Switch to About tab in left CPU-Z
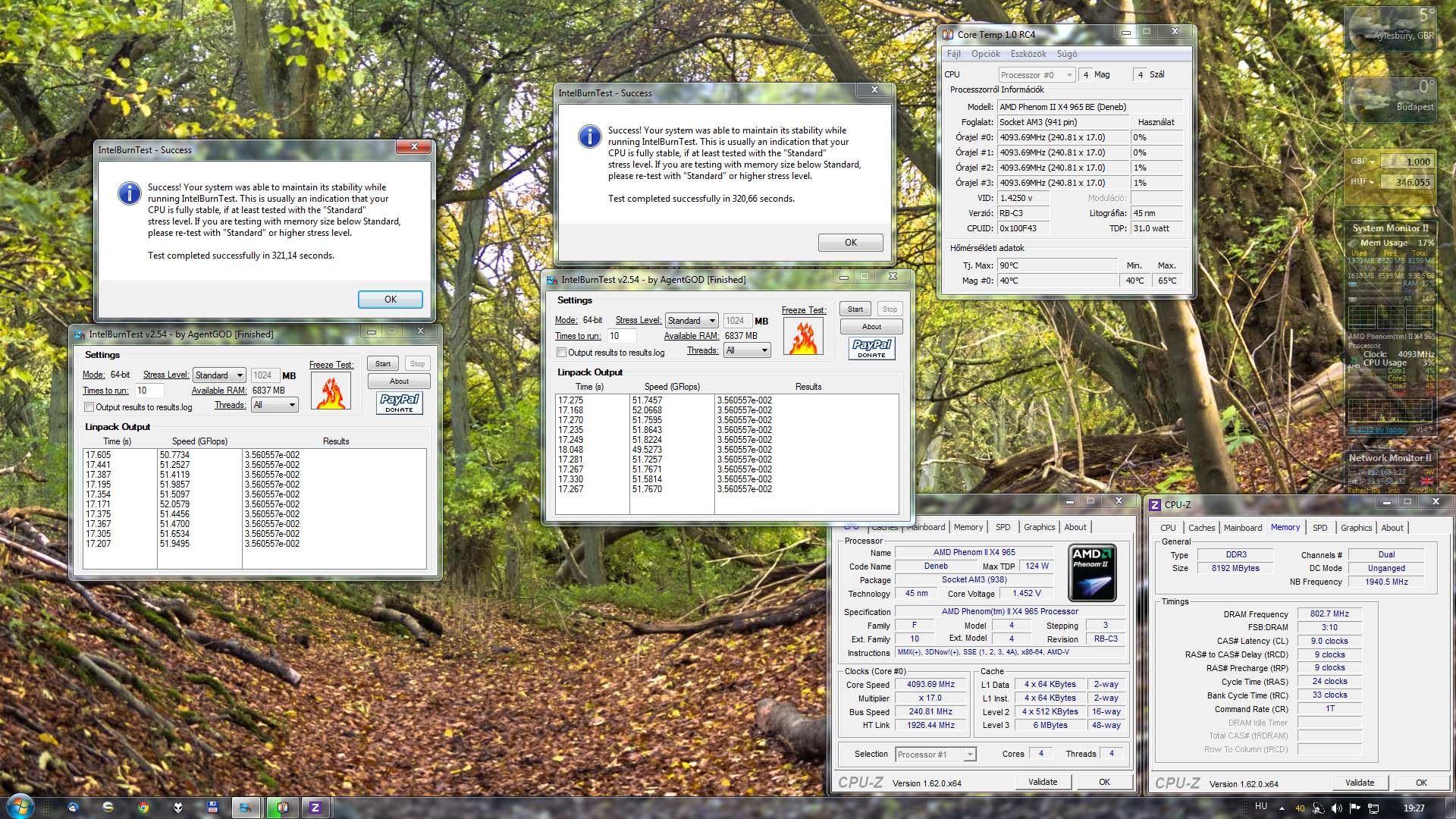This screenshot has height=819, width=1456. [1075, 527]
